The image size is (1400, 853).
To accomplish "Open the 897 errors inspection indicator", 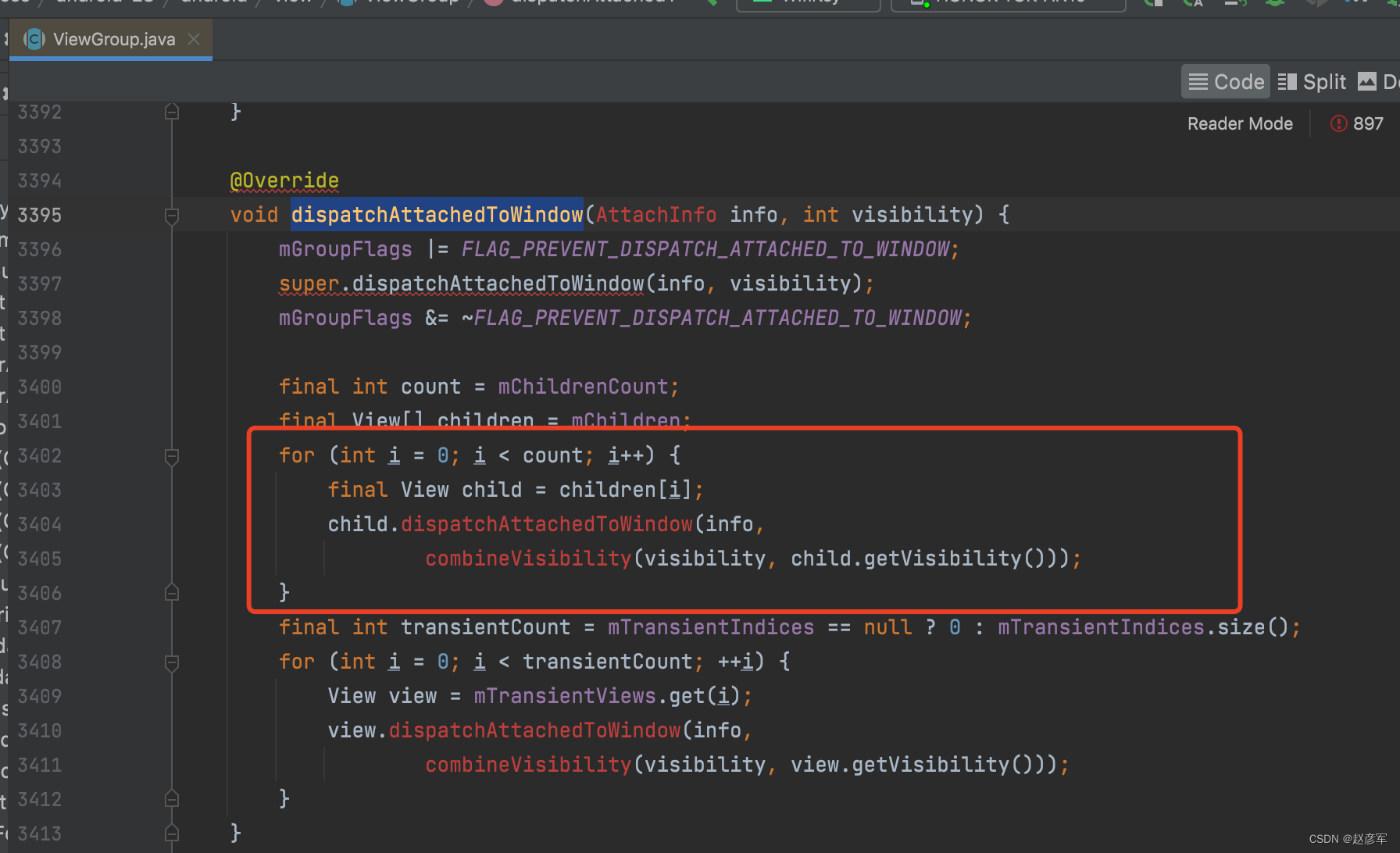I will (x=1357, y=123).
